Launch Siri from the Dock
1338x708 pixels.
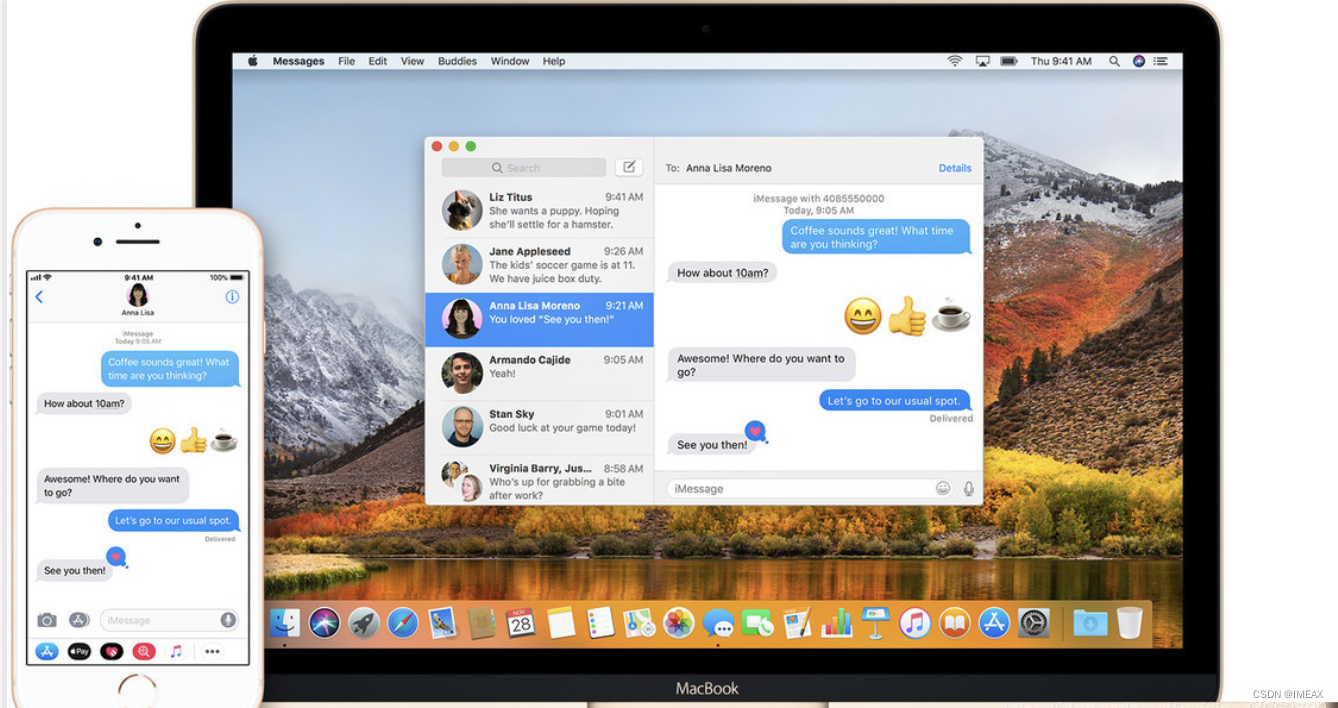(324, 623)
